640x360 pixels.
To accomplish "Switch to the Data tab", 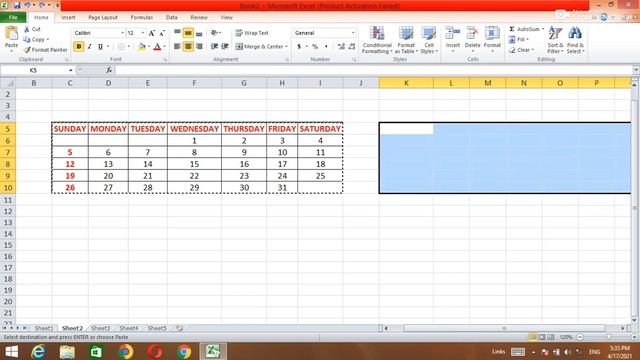I will click(171, 18).
